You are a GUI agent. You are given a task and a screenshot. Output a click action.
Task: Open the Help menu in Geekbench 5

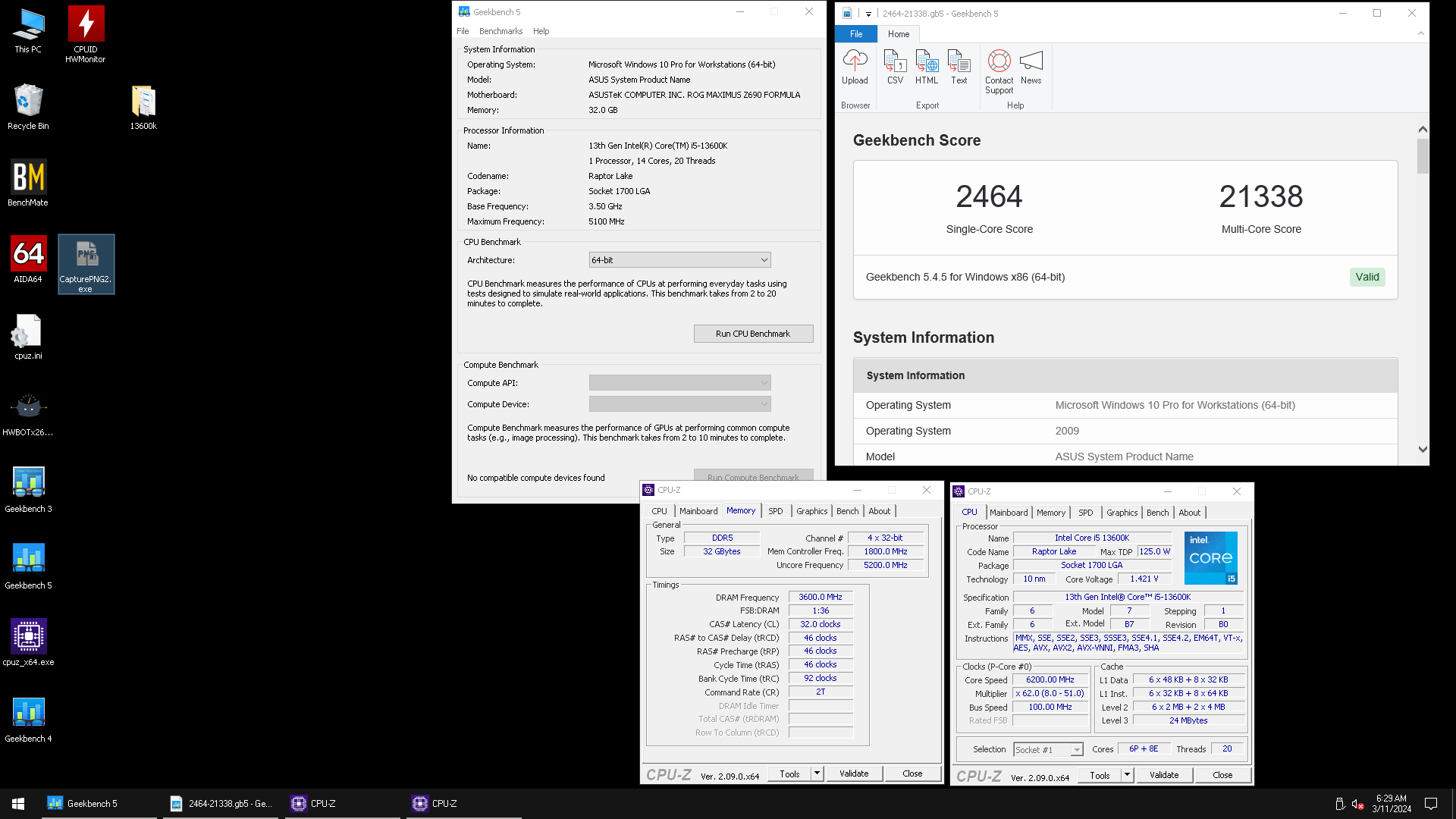[541, 31]
